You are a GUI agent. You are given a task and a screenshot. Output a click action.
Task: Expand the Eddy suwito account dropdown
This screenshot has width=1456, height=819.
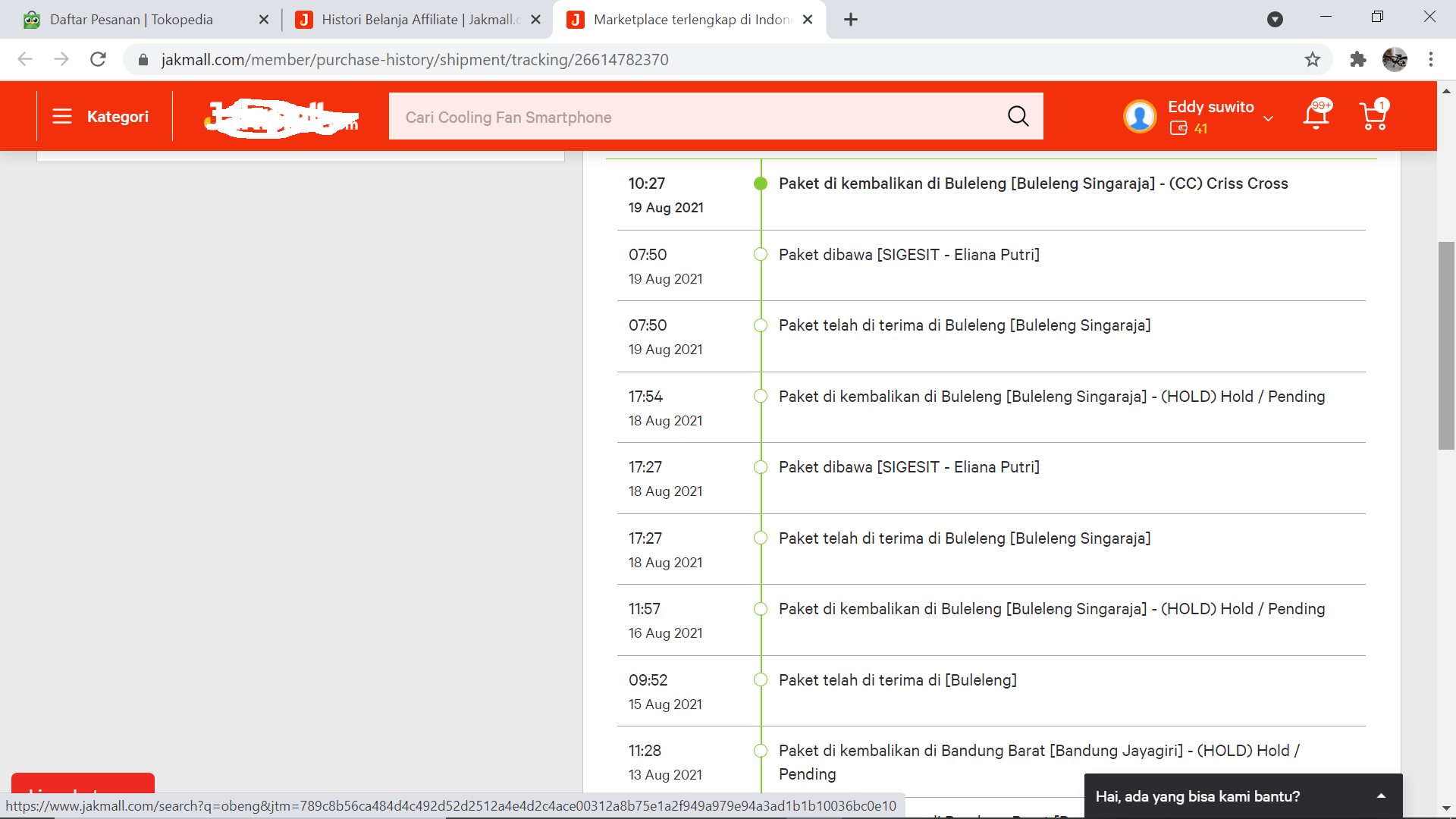coord(1268,118)
